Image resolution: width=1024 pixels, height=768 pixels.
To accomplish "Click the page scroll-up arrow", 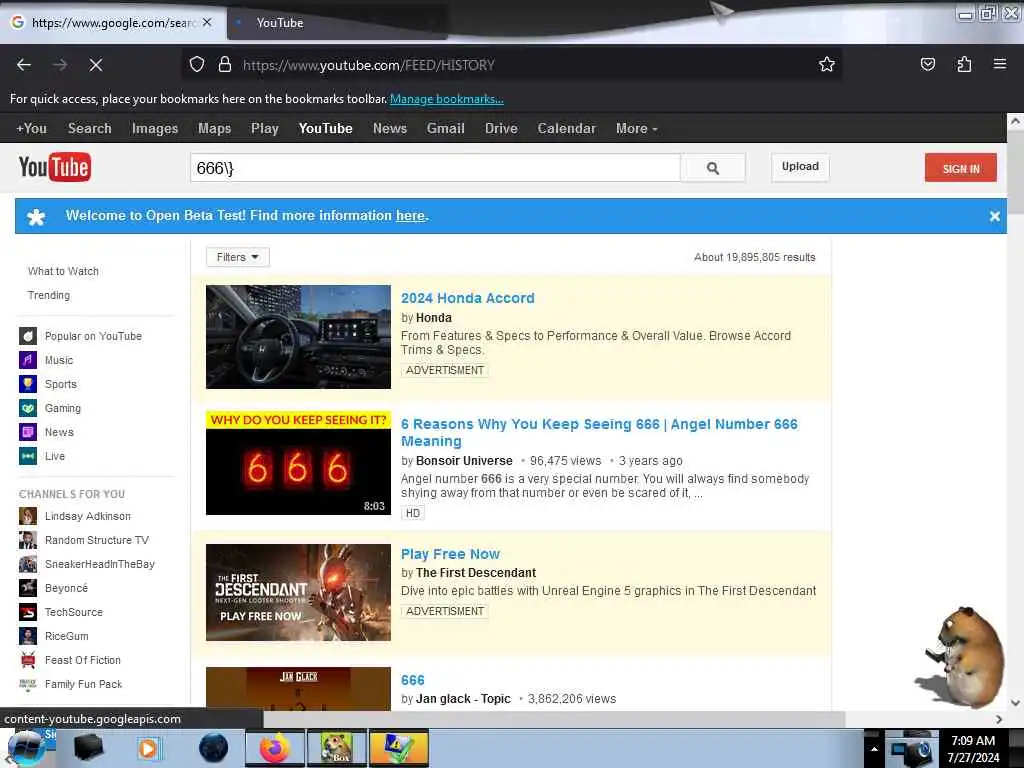I will (x=1015, y=121).
